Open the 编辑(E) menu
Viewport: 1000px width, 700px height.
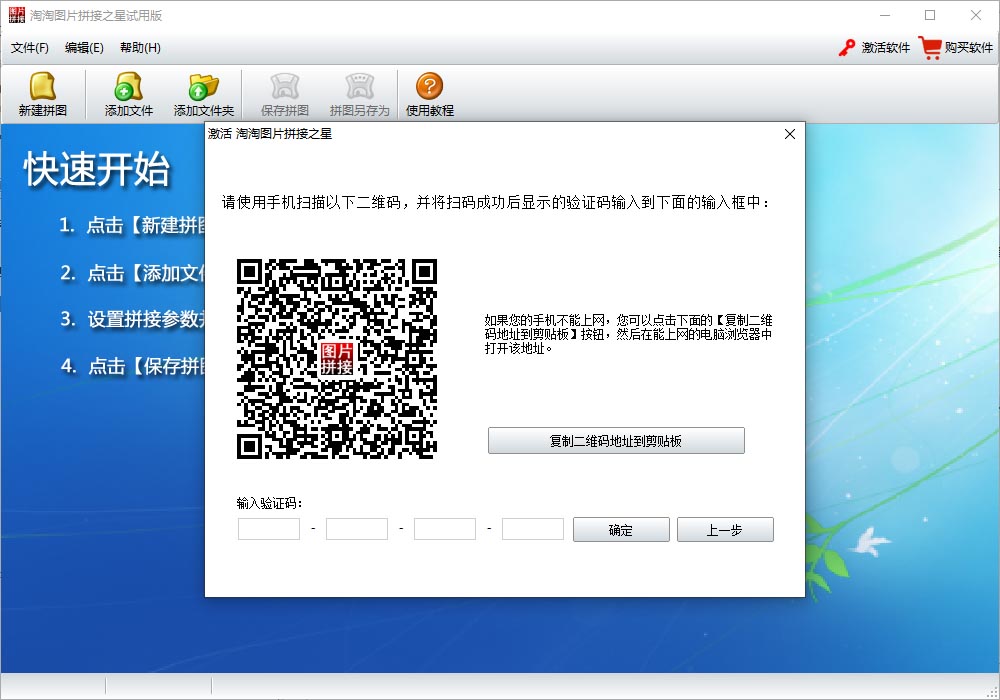coord(84,48)
